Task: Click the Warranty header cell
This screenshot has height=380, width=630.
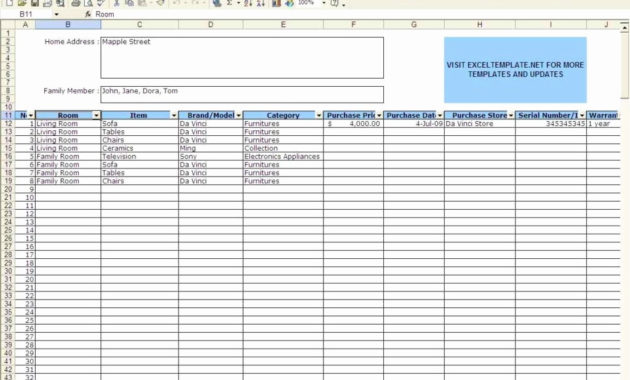Action: pyautogui.click(x=603, y=115)
